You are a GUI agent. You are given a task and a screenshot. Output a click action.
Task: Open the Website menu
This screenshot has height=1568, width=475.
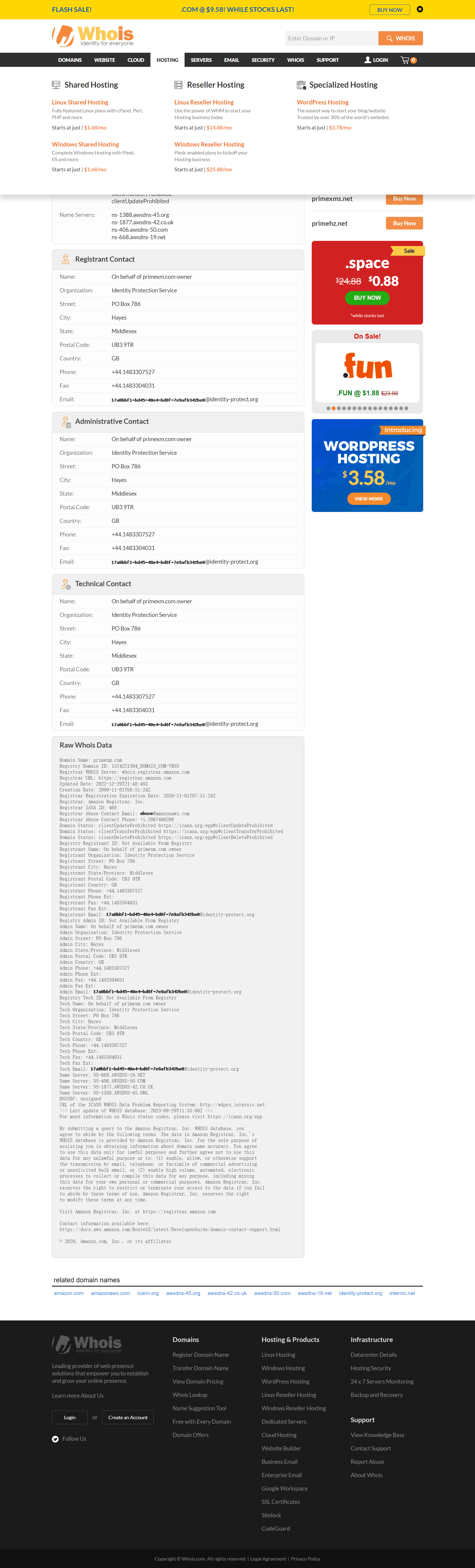click(x=105, y=60)
